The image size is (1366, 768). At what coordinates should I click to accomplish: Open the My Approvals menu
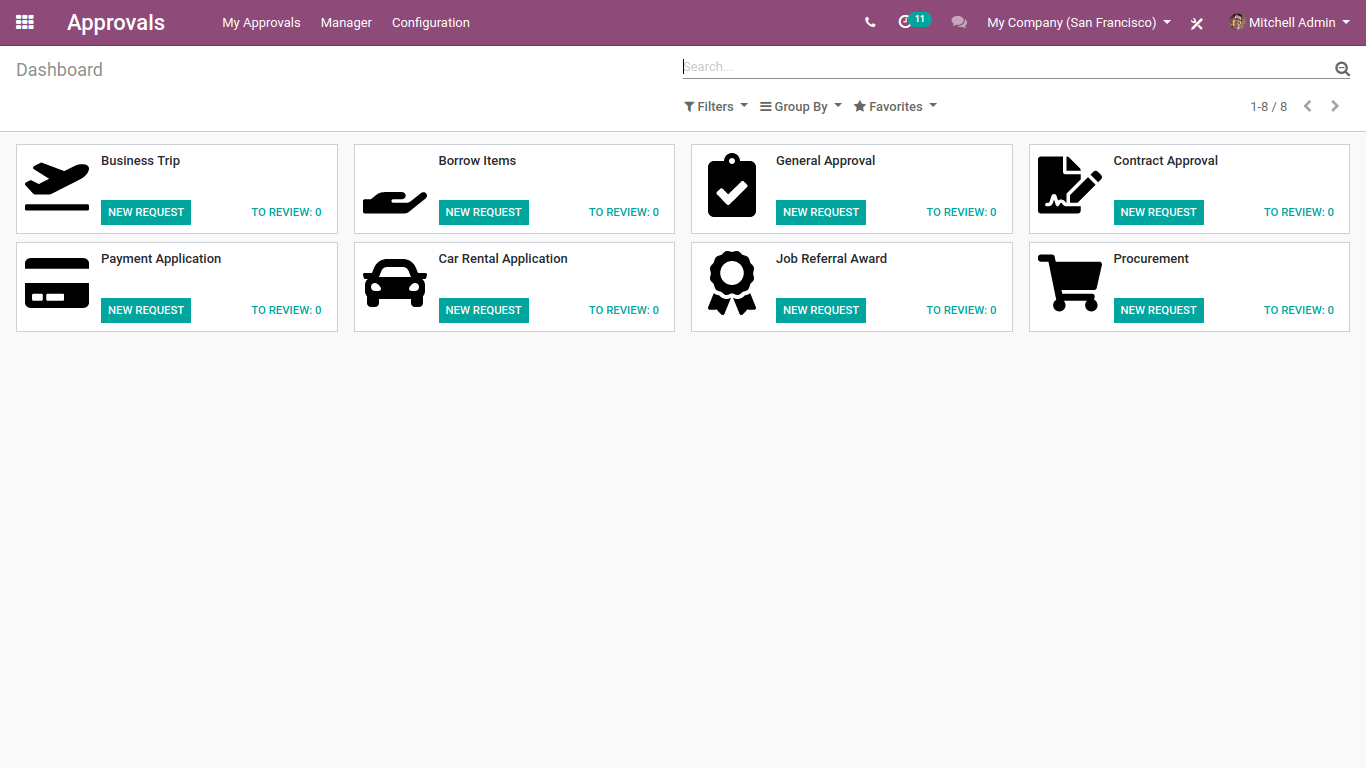[x=261, y=22]
